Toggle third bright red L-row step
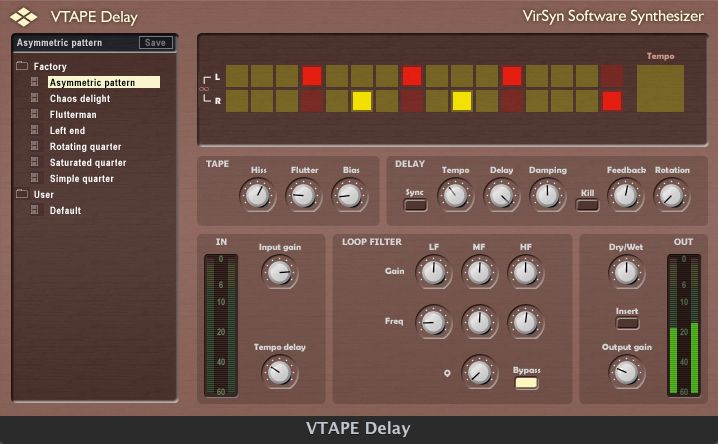 point(511,76)
